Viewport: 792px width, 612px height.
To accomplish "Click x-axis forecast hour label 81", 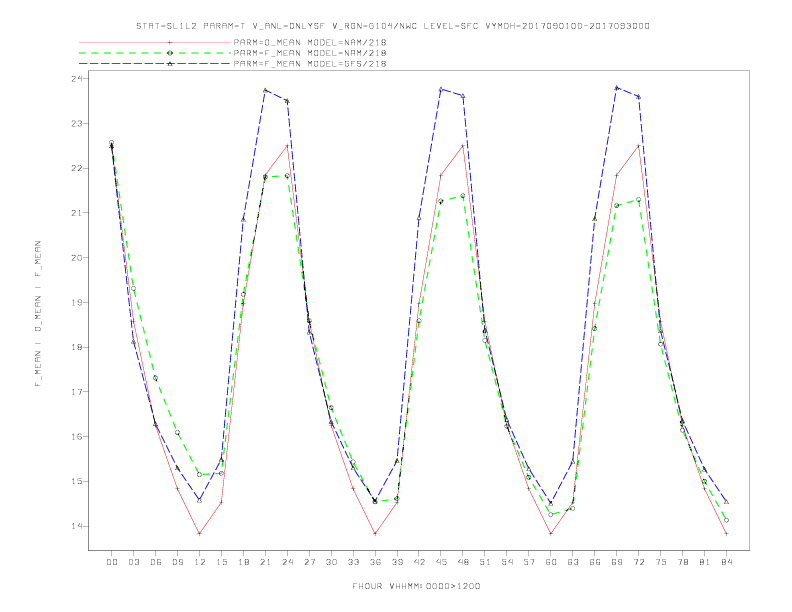I will pos(705,562).
